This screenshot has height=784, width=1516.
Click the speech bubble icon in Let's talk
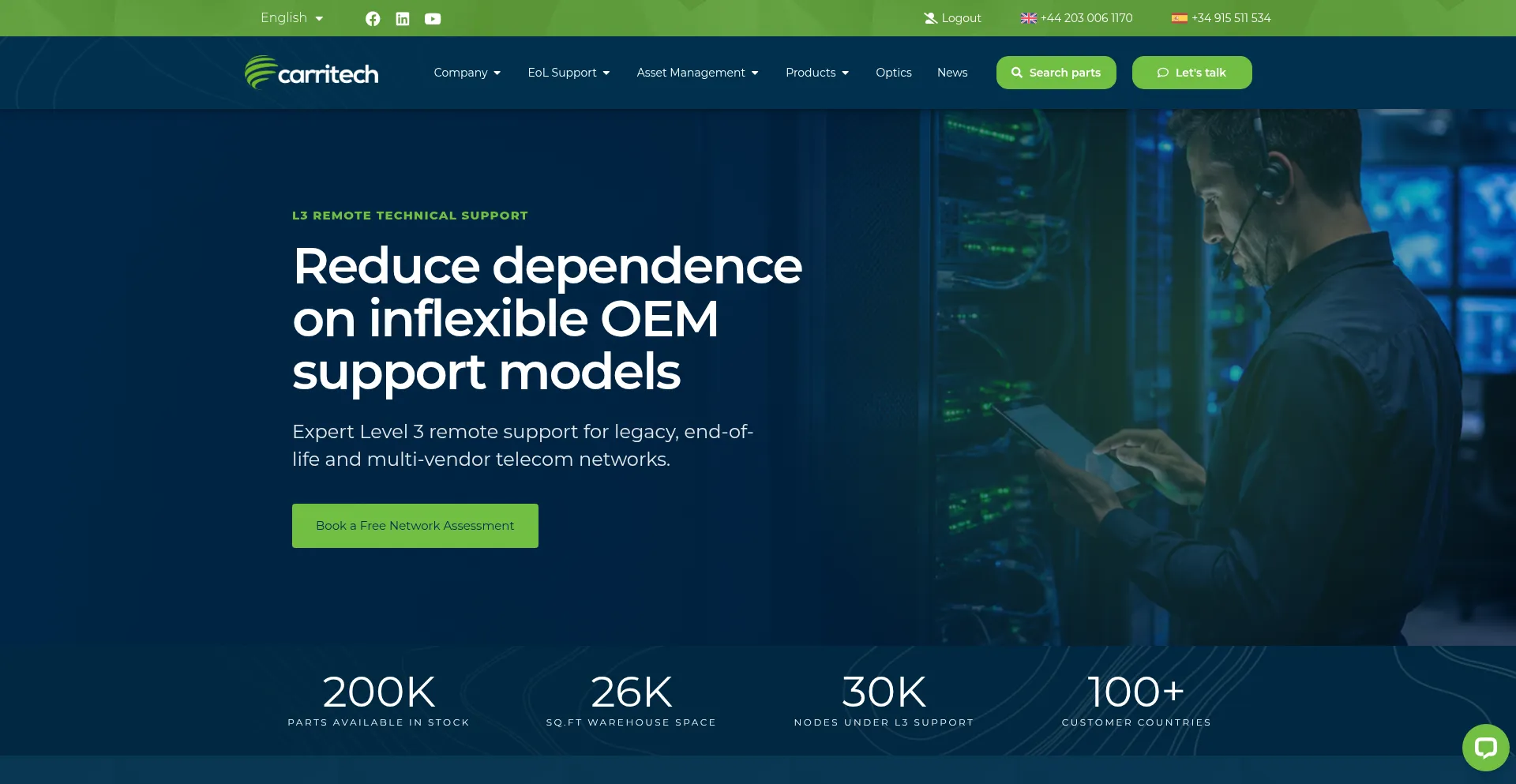[1163, 73]
